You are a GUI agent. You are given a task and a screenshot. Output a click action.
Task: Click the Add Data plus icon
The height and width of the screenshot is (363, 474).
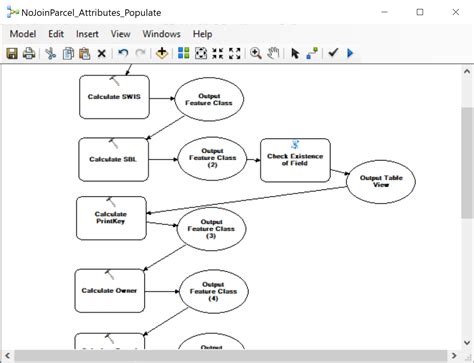click(x=162, y=53)
